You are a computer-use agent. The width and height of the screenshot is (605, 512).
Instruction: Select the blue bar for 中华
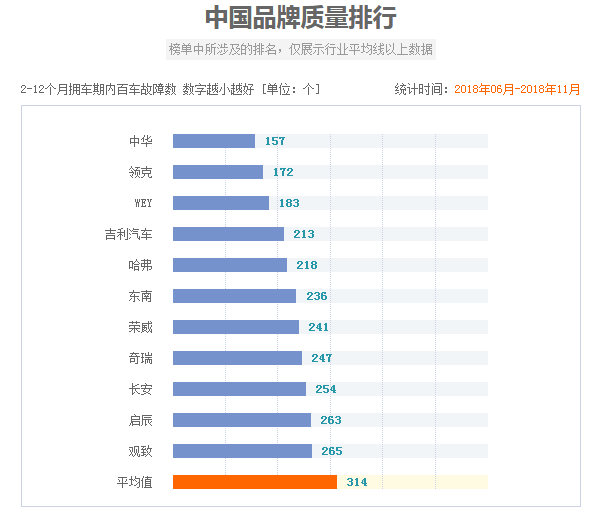tap(214, 141)
